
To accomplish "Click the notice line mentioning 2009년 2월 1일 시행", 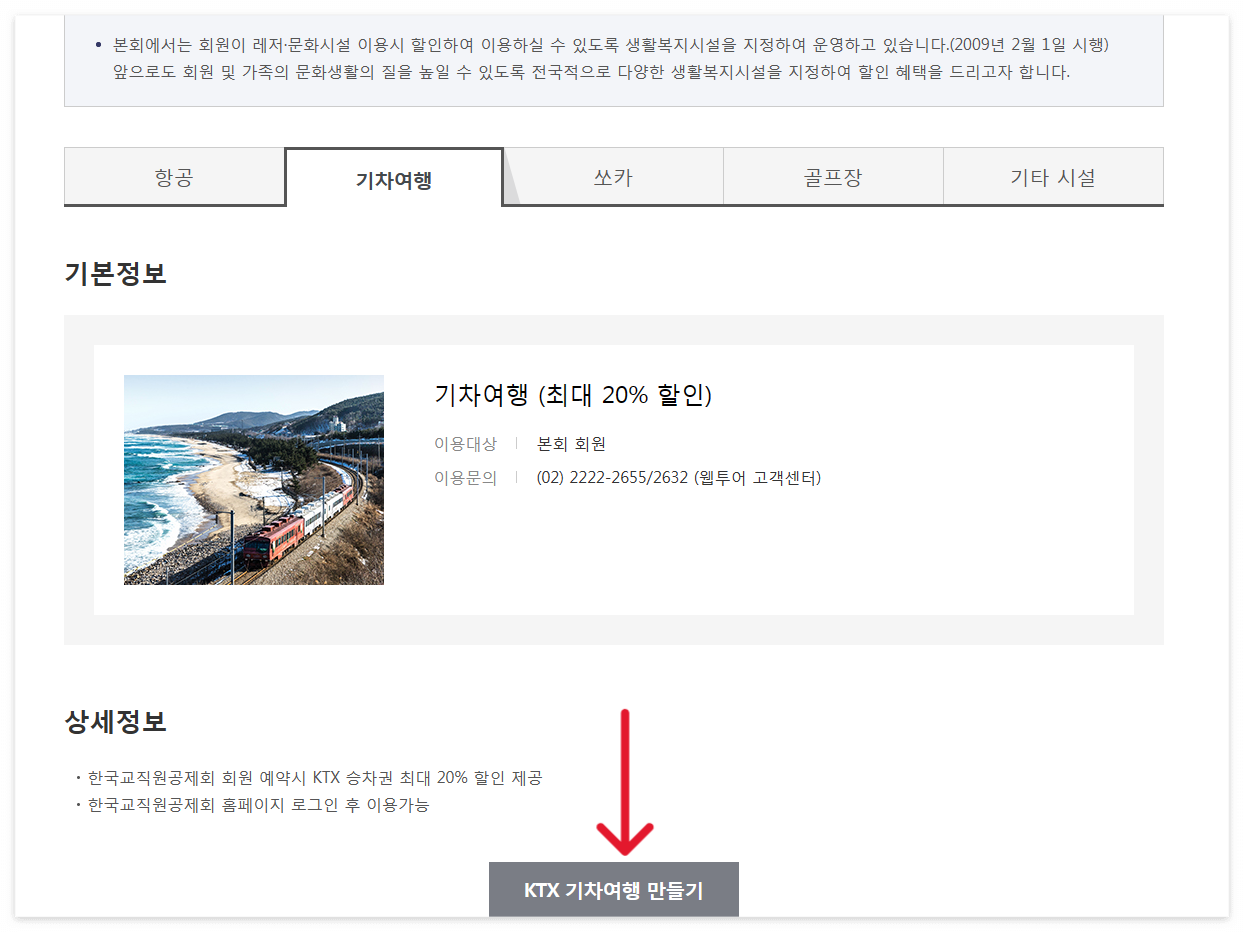I will [612, 45].
